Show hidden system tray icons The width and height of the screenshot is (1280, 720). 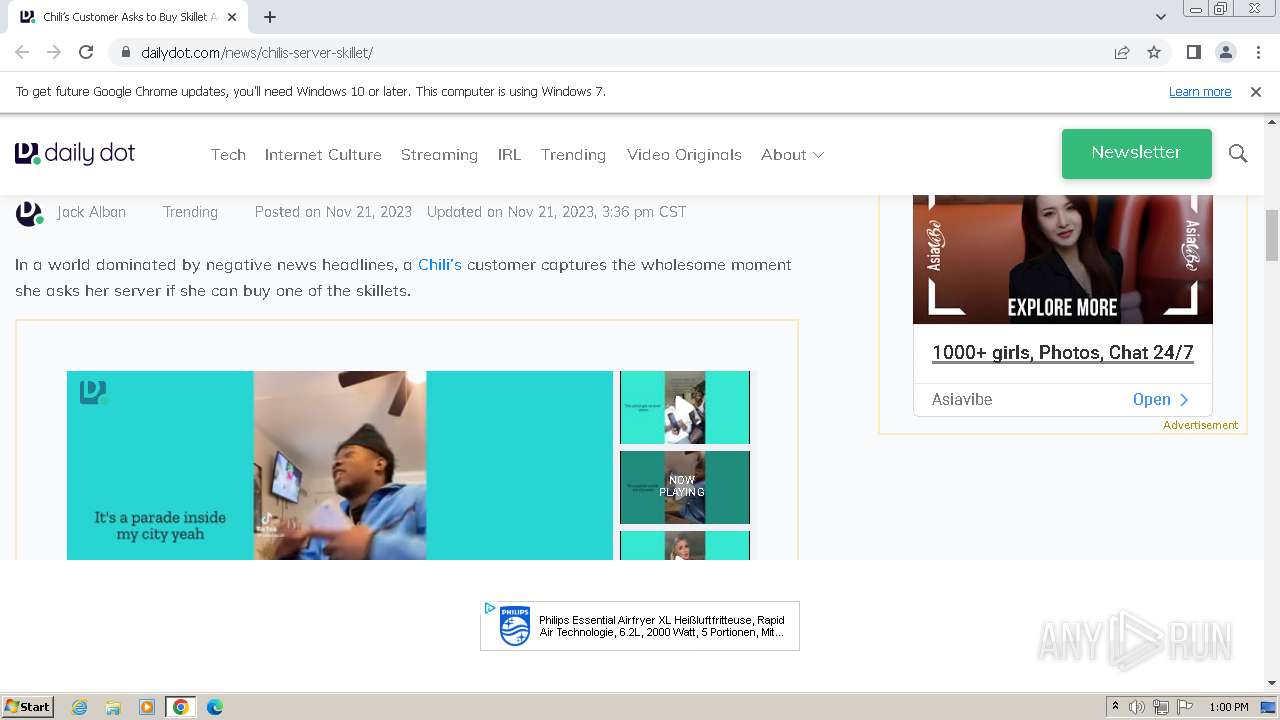(x=1115, y=707)
